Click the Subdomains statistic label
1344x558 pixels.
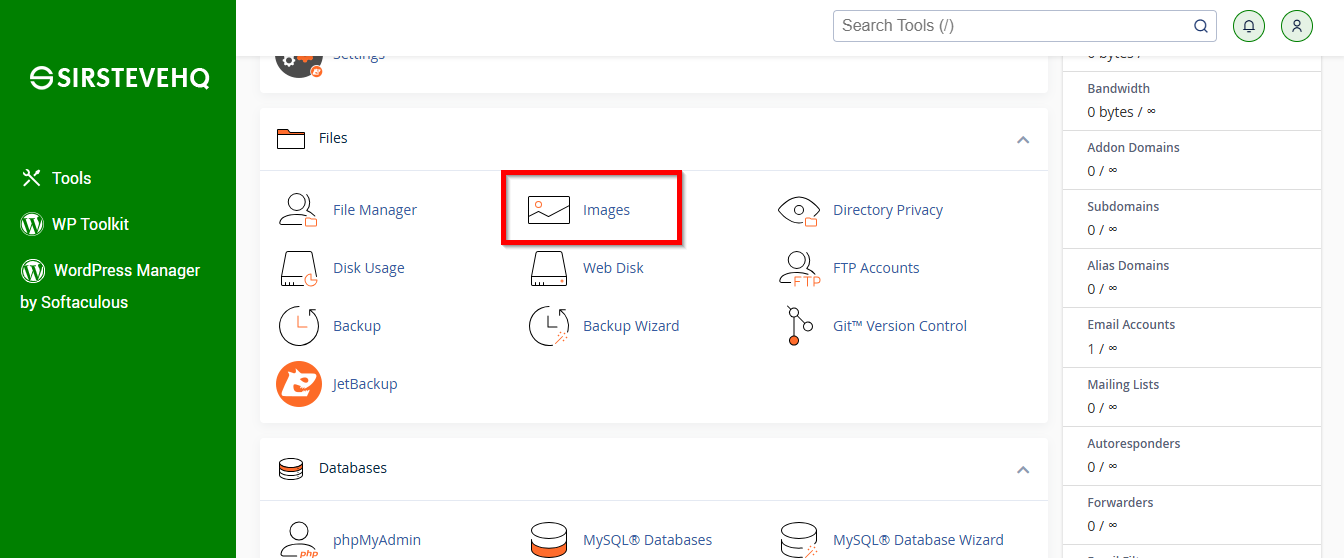[1124, 206]
